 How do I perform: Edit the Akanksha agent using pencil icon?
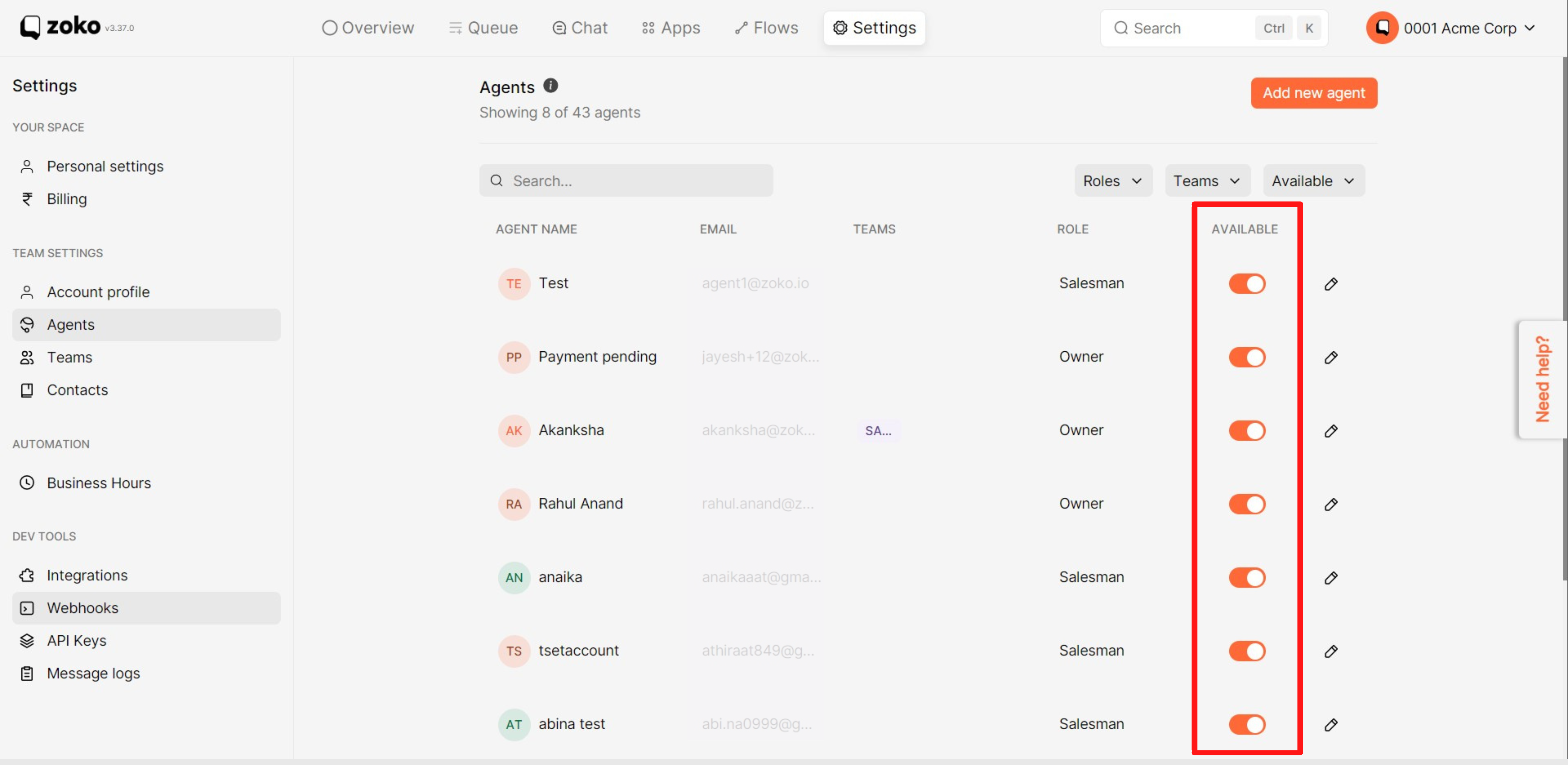[1331, 431]
